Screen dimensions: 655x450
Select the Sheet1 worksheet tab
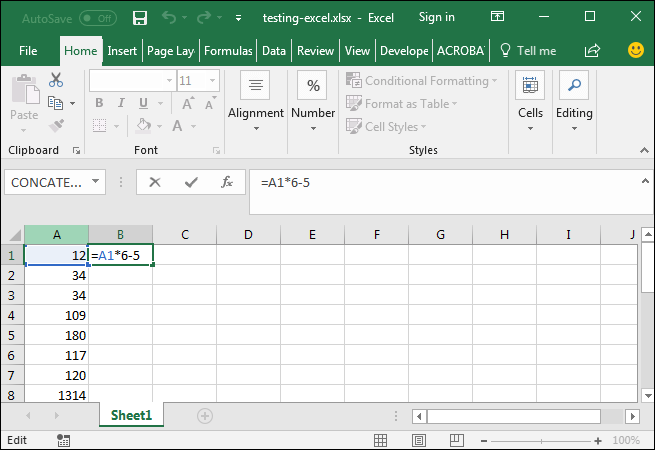click(131, 415)
